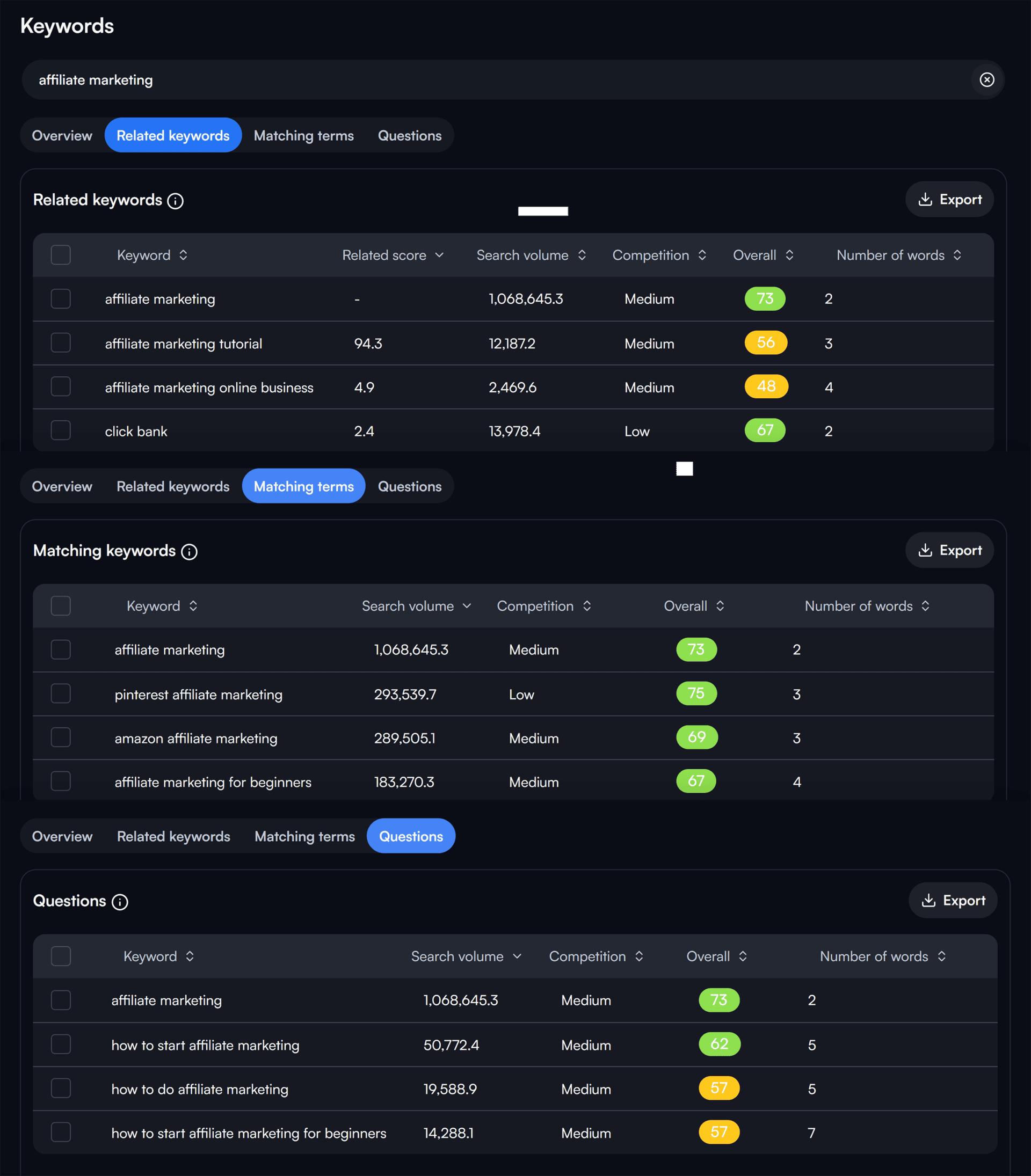Screen dimensions: 1031x1176
Task: Click overall score 48 badge
Action: coord(766,386)
